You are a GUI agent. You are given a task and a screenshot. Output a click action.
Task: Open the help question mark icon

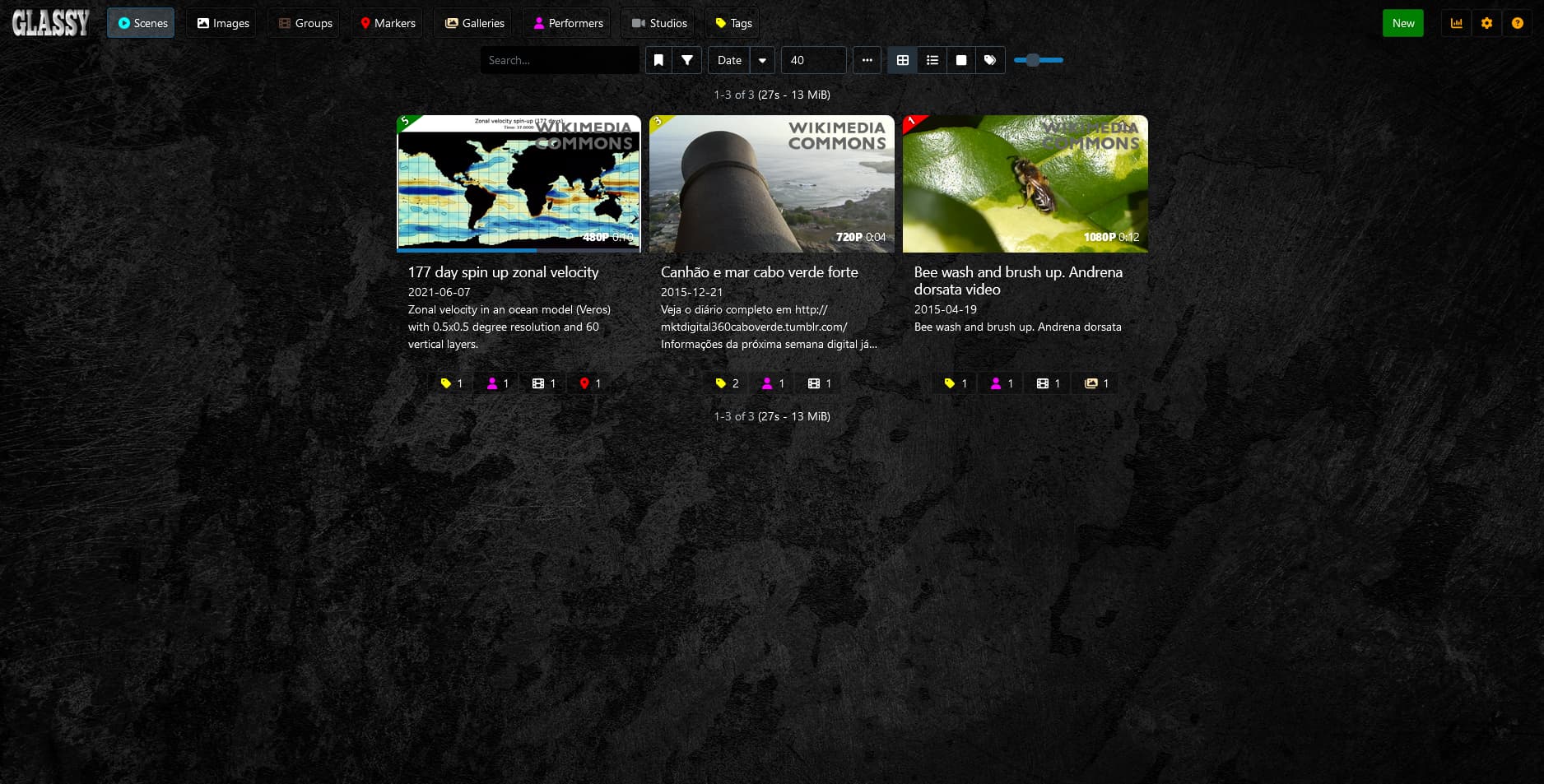1517,23
